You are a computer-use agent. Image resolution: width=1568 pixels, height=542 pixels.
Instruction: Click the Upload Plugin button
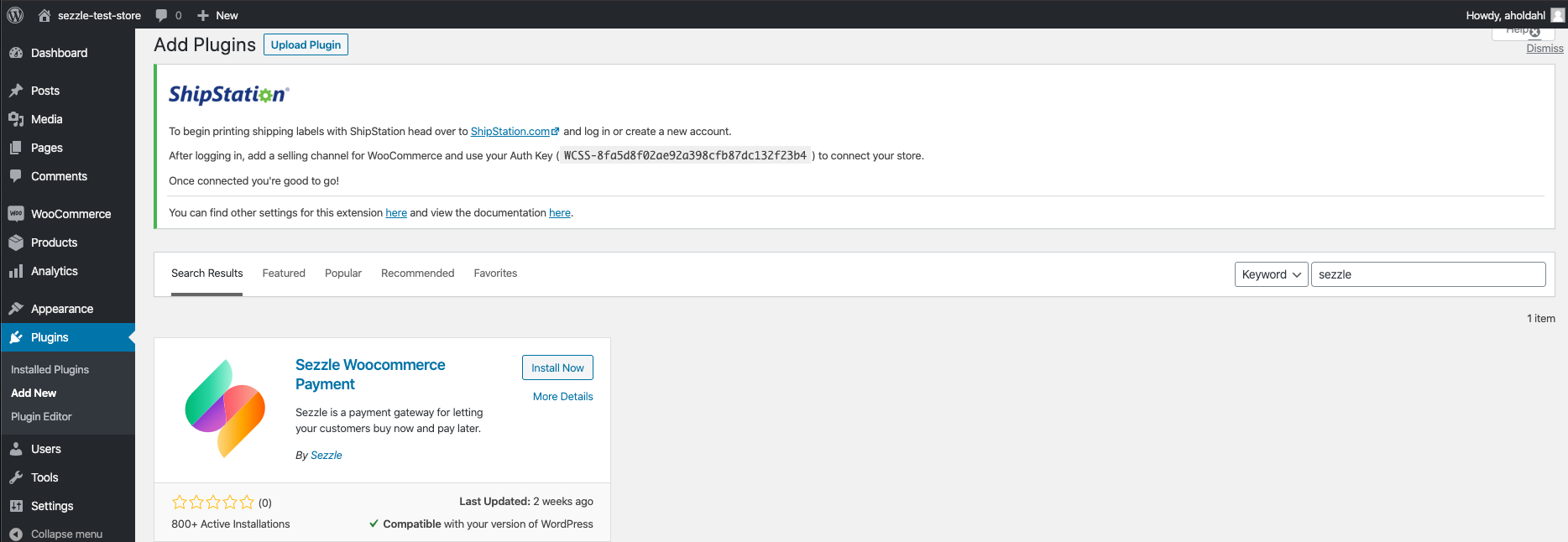pos(306,44)
